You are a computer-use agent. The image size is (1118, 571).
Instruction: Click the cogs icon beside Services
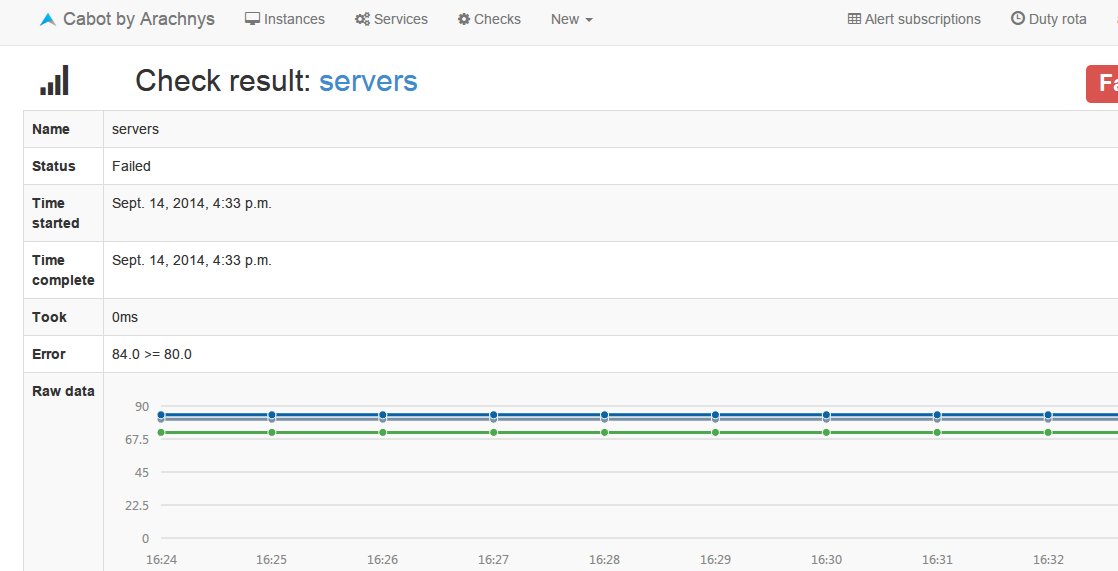coord(362,19)
